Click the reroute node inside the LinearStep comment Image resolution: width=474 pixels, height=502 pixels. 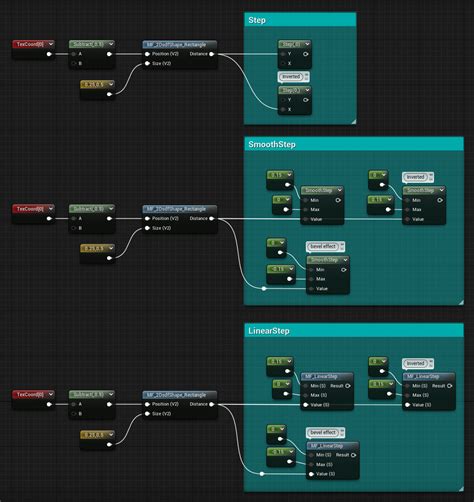click(262, 474)
